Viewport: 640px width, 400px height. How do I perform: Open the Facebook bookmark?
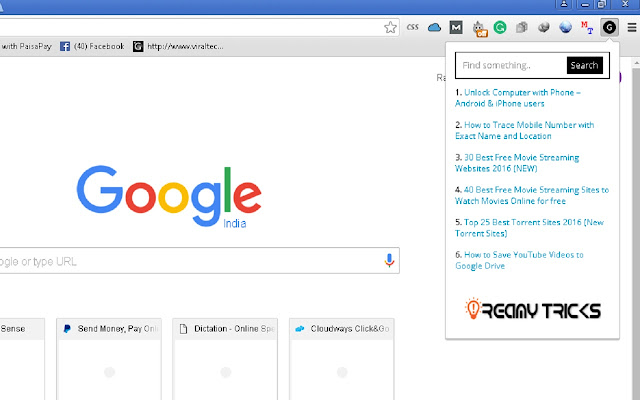point(92,46)
